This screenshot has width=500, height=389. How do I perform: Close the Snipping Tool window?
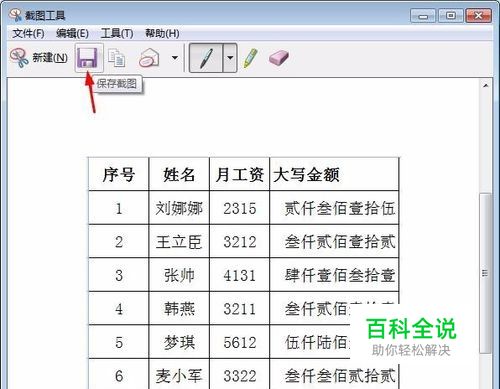pos(478,16)
